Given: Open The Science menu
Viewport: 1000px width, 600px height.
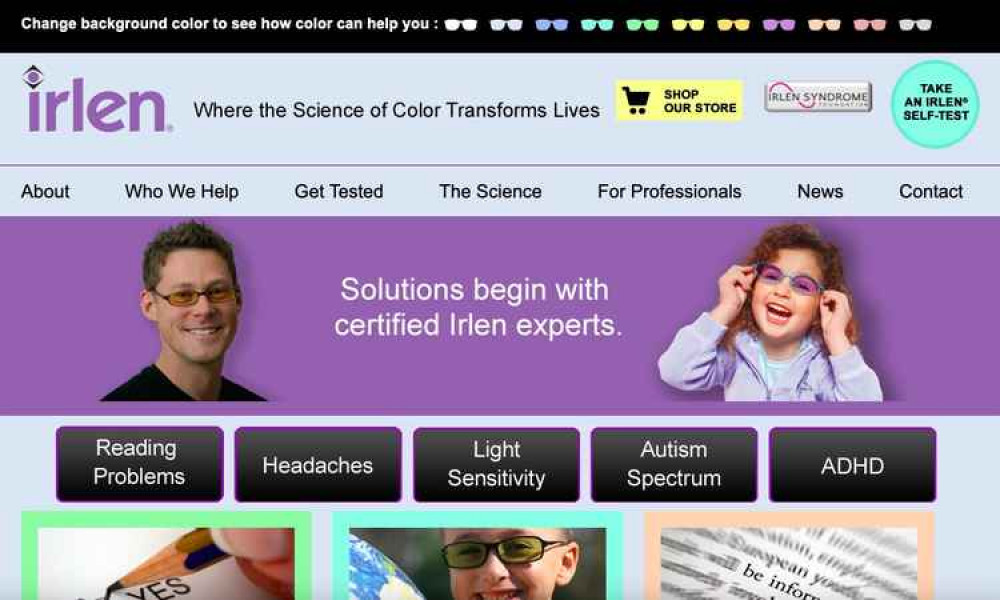Looking at the screenshot, I should click(490, 191).
